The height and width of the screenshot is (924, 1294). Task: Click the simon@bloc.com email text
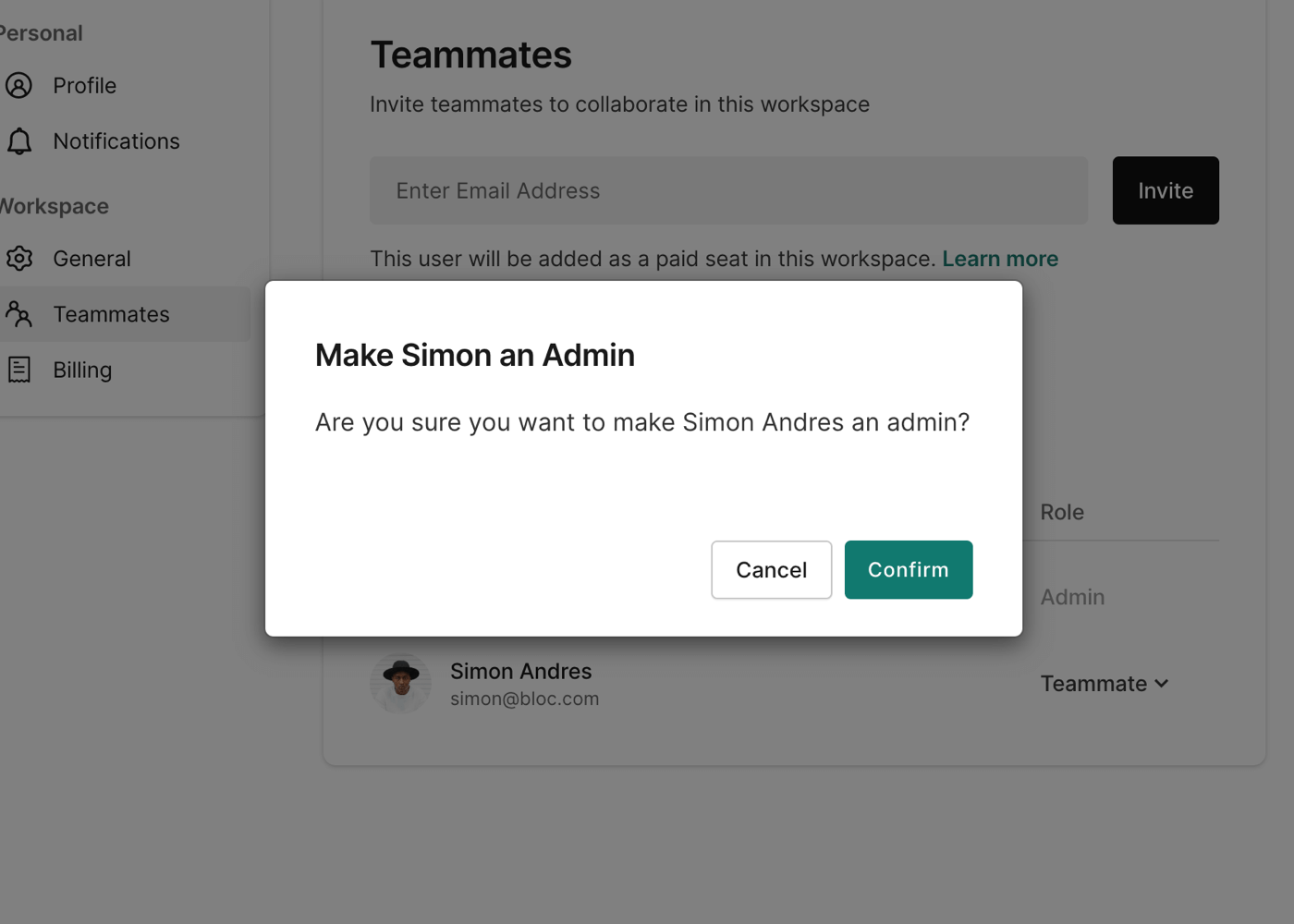[524, 699]
